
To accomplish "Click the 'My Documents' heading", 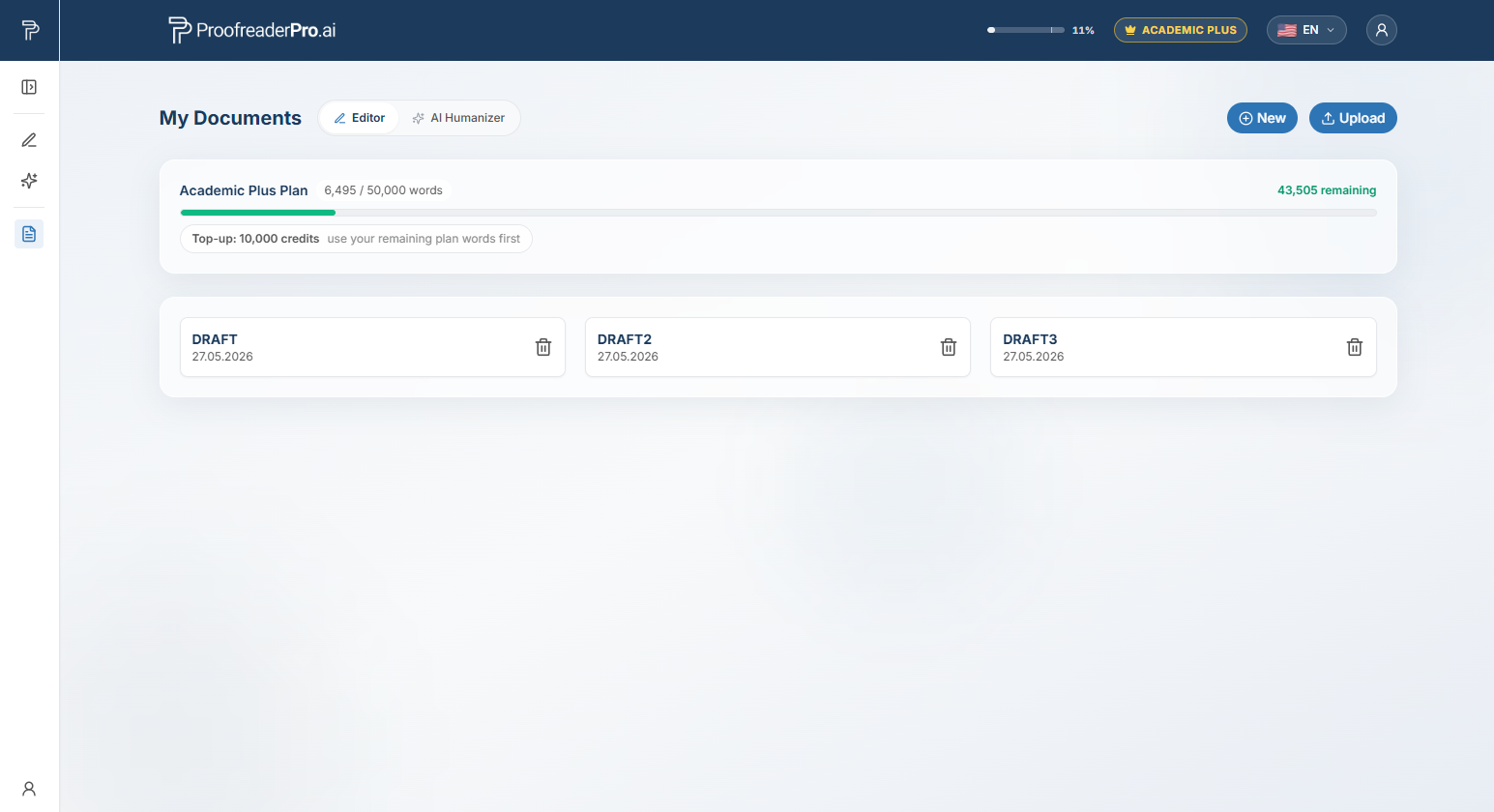I will [x=230, y=118].
